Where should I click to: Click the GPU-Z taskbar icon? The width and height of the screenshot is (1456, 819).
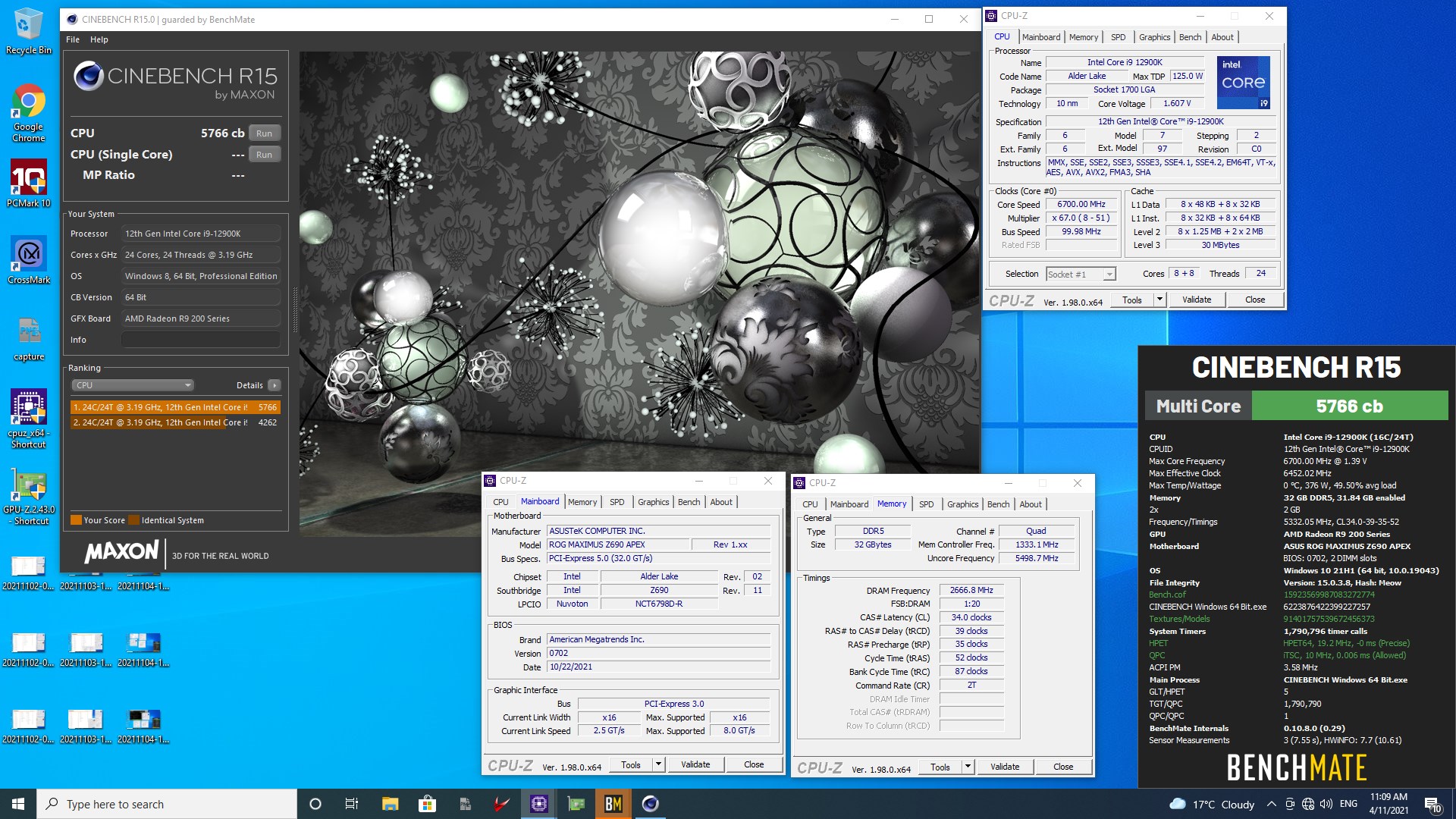[x=576, y=804]
